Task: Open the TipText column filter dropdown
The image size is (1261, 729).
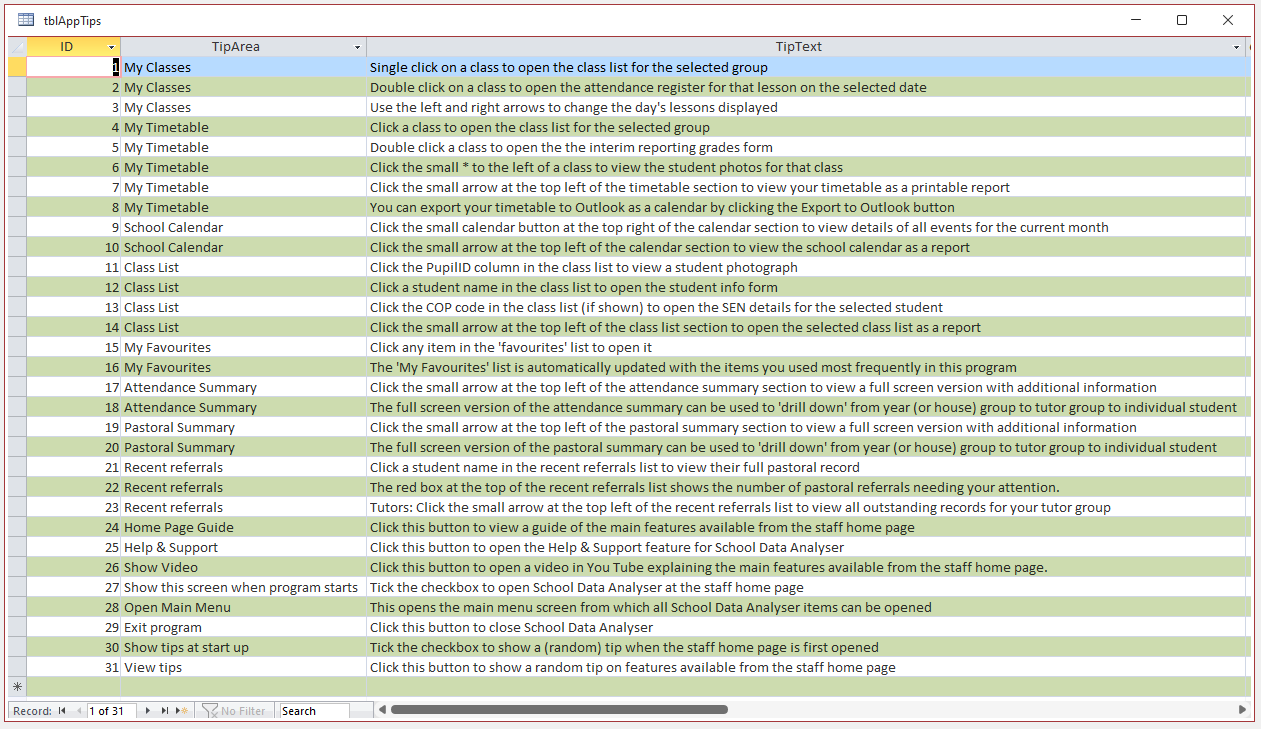Action: click(x=1237, y=48)
